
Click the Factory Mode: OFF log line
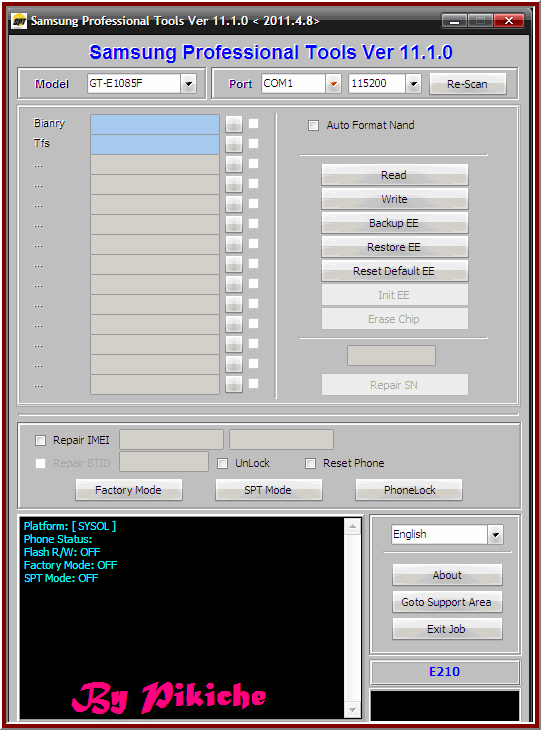click(70, 565)
